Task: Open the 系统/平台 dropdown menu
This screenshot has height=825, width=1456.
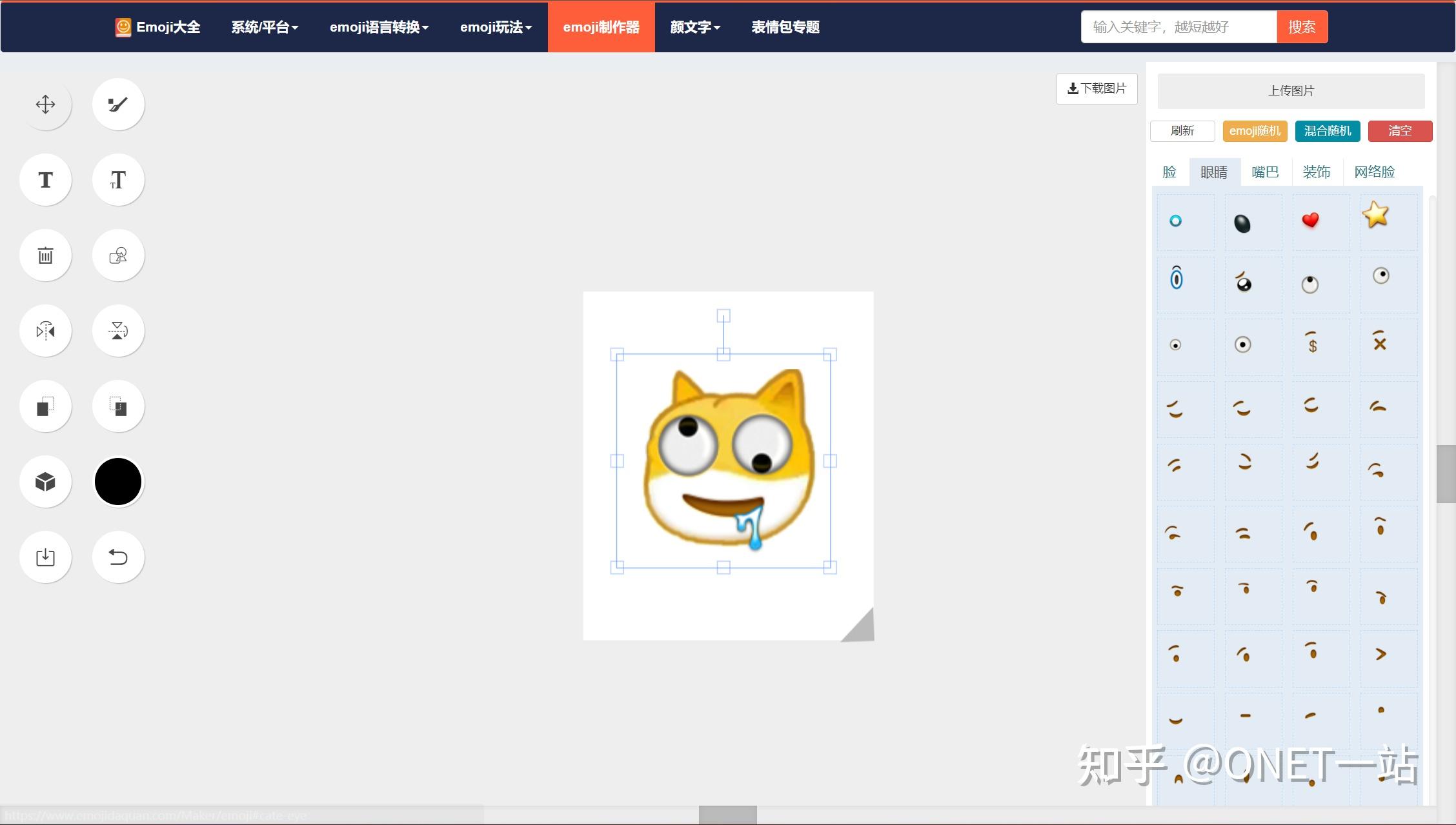Action: pyautogui.click(x=264, y=26)
